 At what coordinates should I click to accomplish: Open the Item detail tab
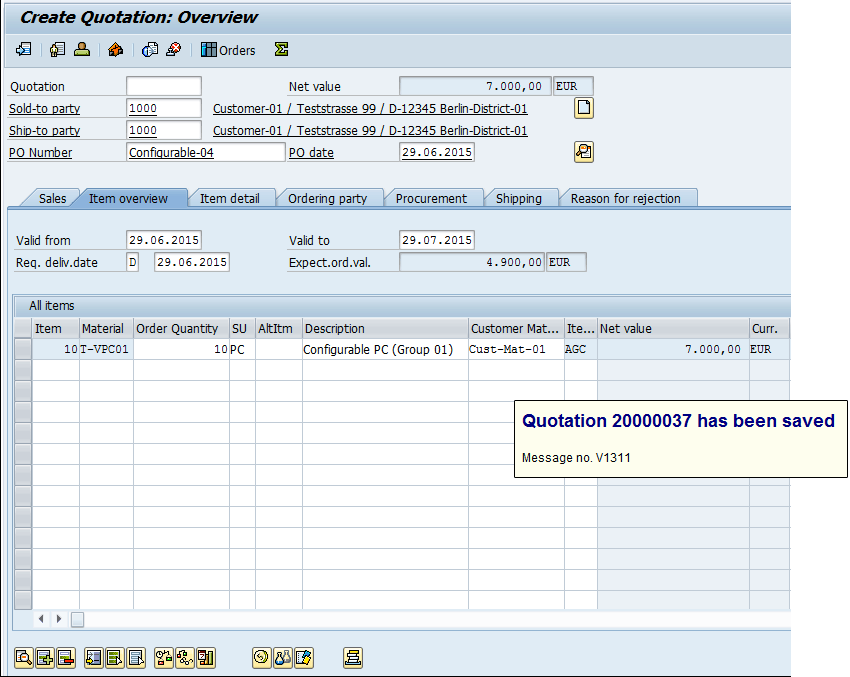click(229, 198)
